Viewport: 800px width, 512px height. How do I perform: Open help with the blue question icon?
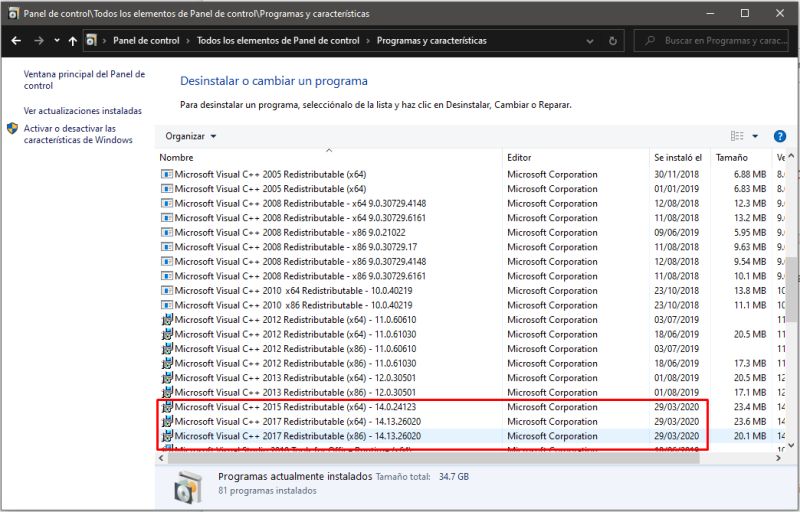(780, 136)
